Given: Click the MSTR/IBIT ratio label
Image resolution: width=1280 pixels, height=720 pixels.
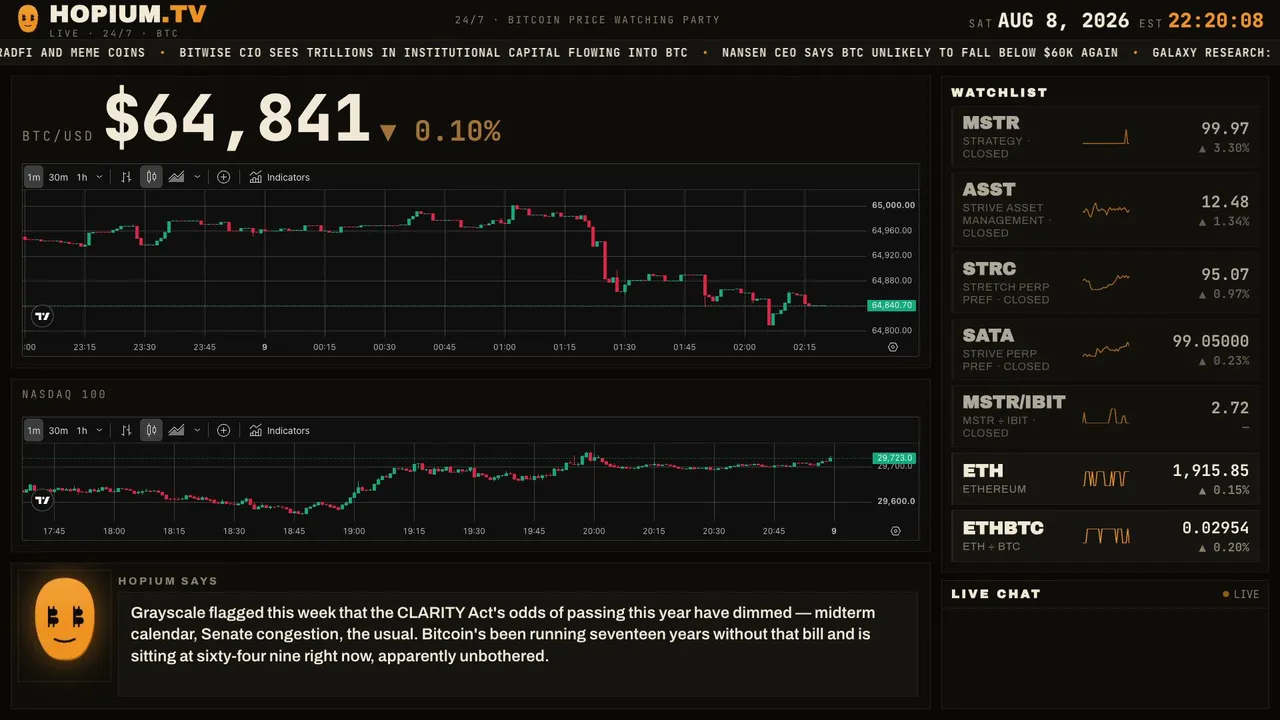Looking at the screenshot, I should 1014,402.
